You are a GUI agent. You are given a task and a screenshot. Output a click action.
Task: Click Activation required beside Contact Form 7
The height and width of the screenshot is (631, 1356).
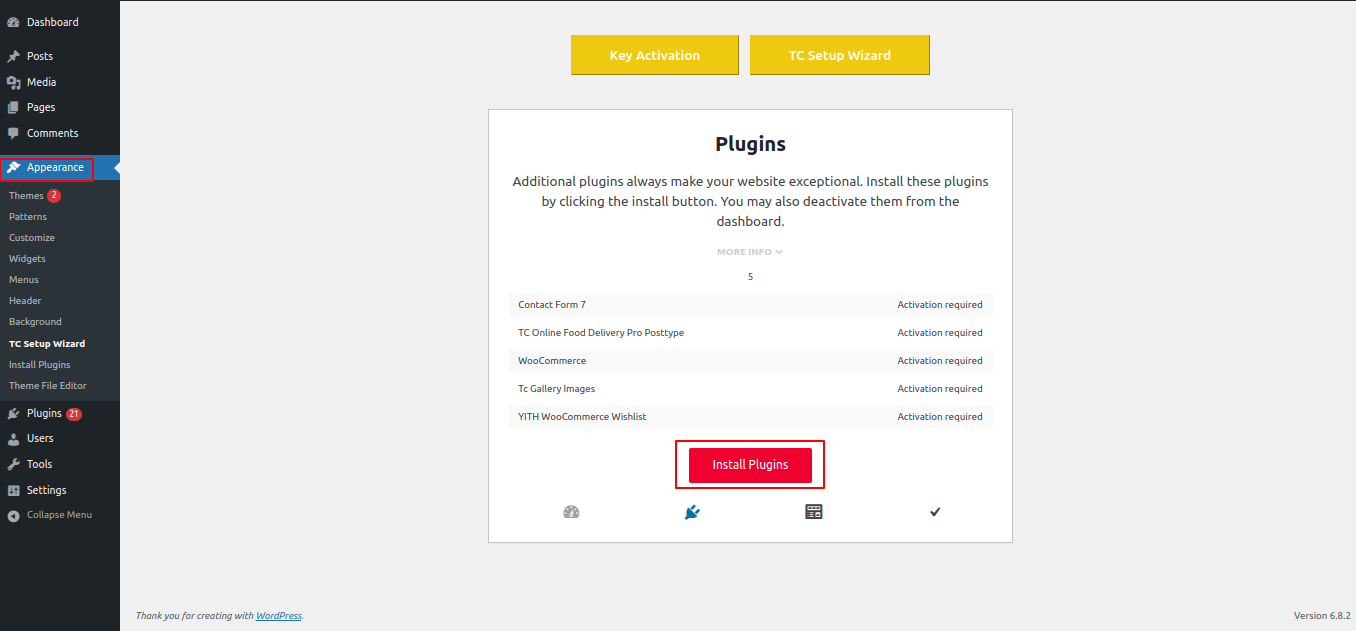pyautogui.click(x=940, y=305)
